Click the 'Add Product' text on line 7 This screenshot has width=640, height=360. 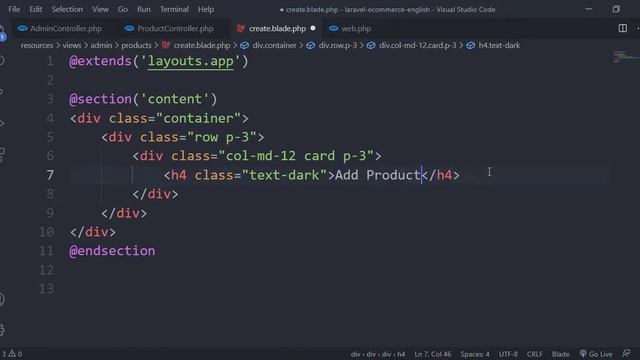[x=378, y=175]
